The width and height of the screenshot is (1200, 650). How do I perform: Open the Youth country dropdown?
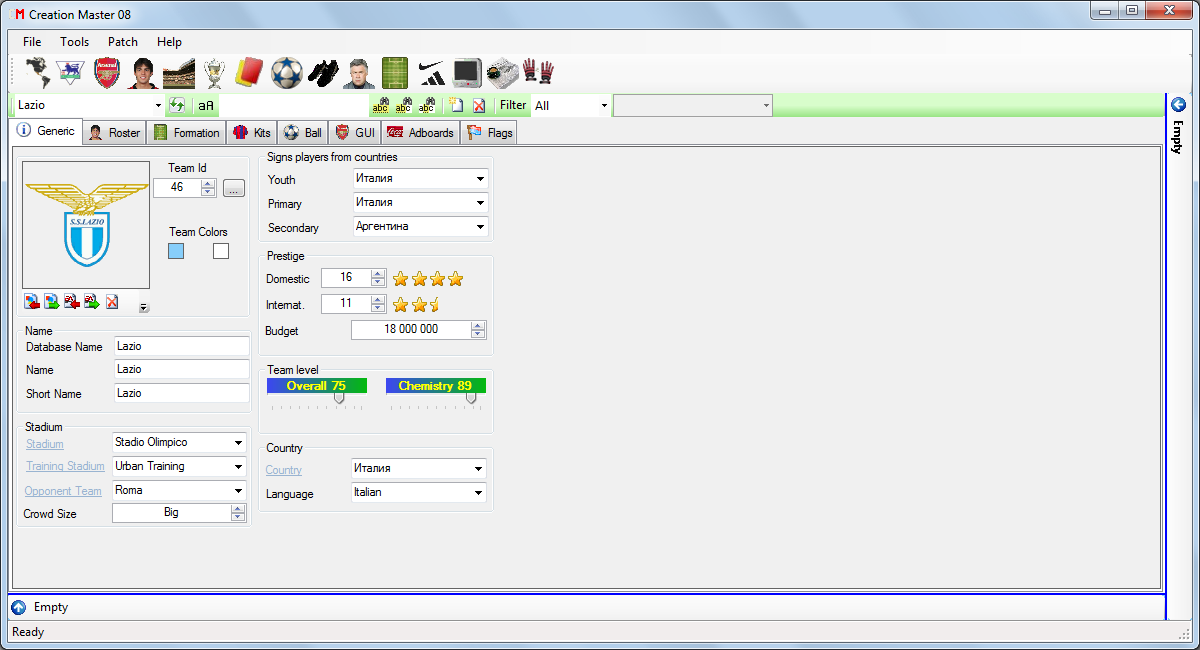(480, 179)
